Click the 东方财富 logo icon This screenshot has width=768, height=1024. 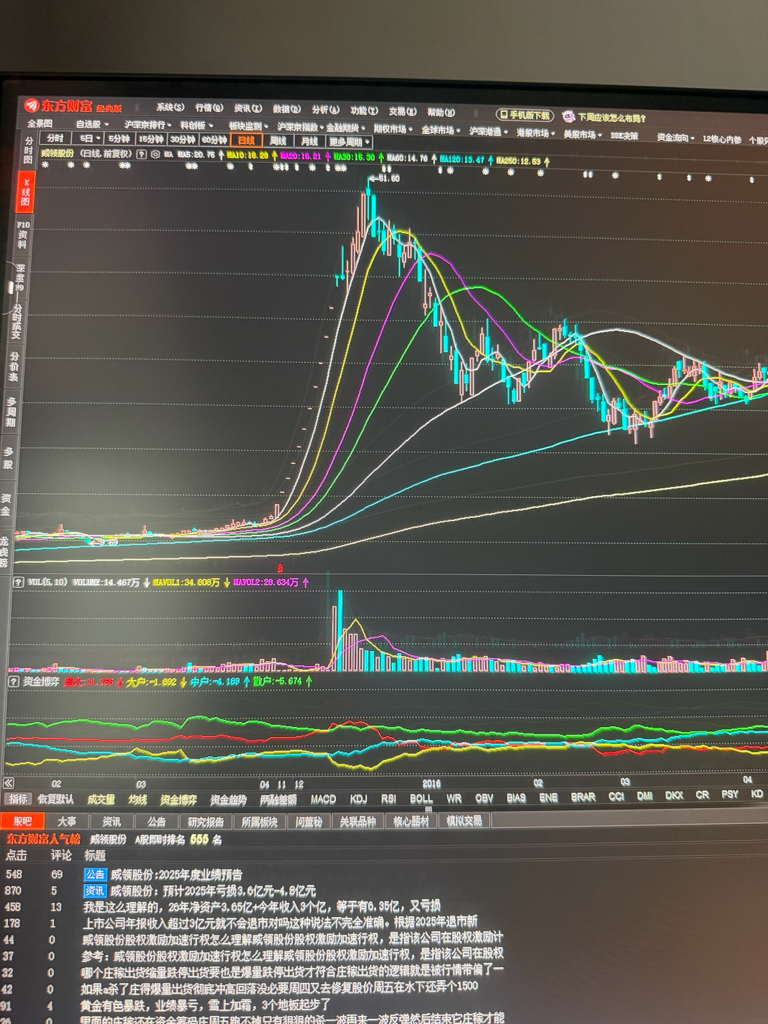click(x=31, y=104)
